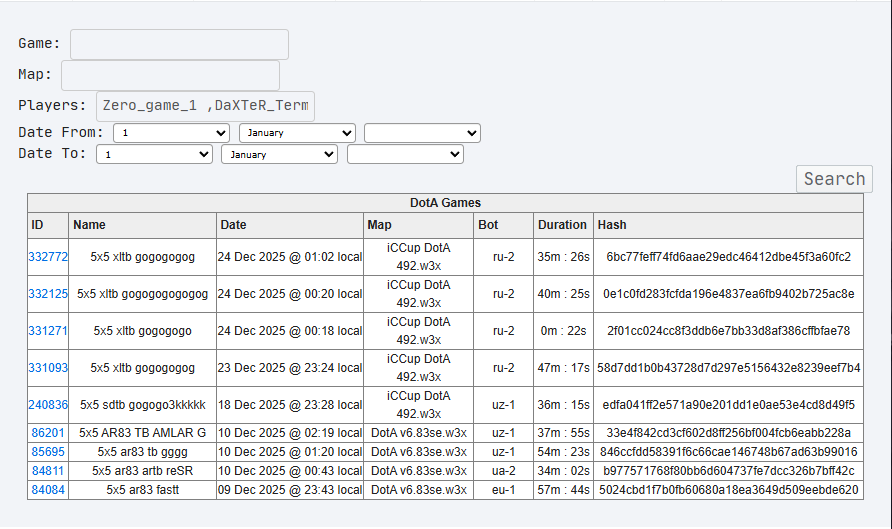Open game ID 240836 link
Image resolution: width=892 pixels, height=529 pixels.
tap(48, 405)
